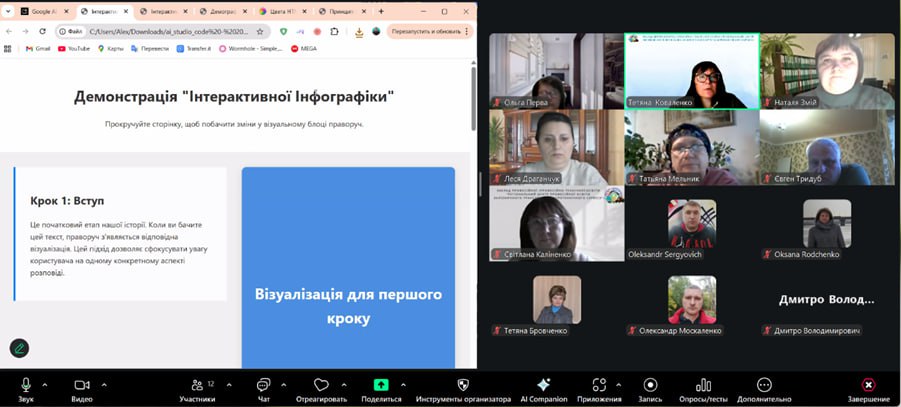This screenshot has height=407, width=901.
Task: Mute the microphone with the Звук button
Action: pyautogui.click(x=25, y=385)
